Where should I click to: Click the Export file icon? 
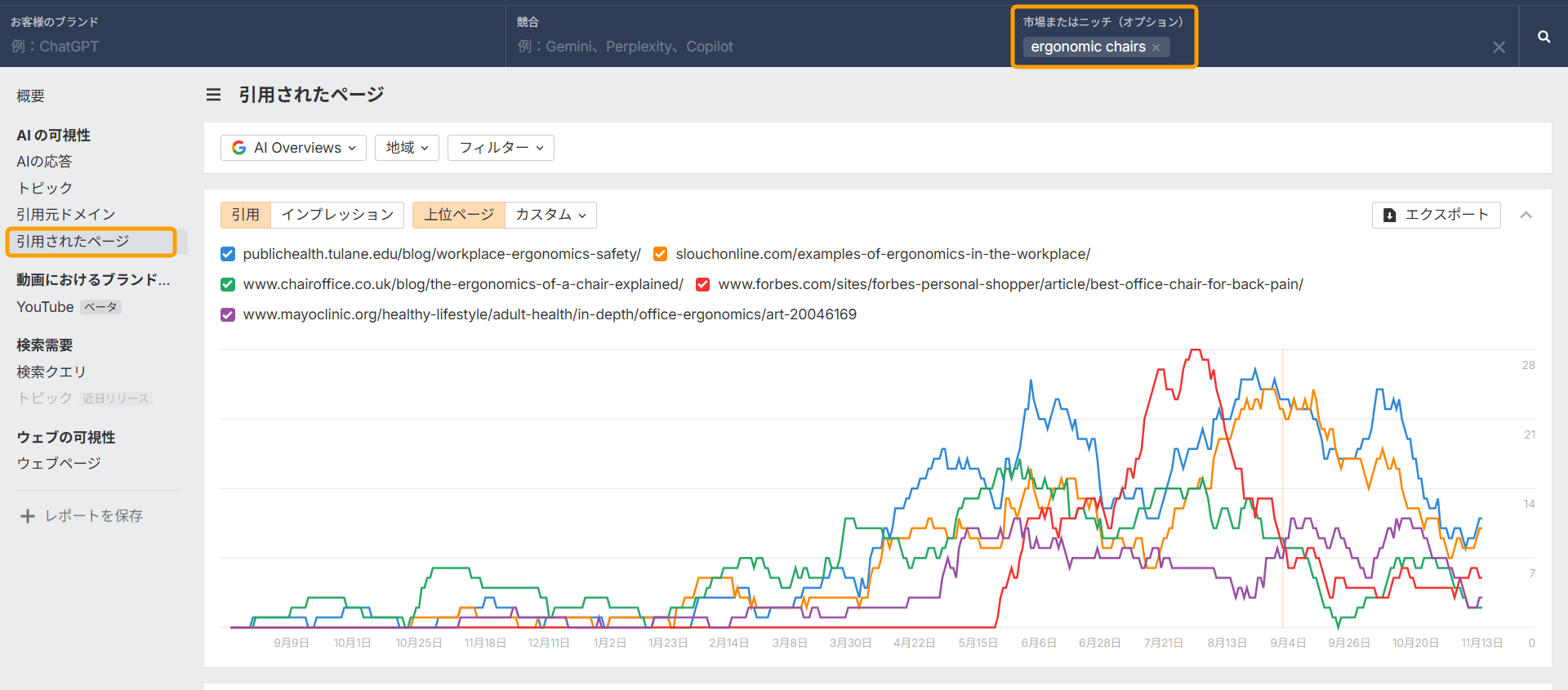pyautogui.click(x=1389, y=216)
